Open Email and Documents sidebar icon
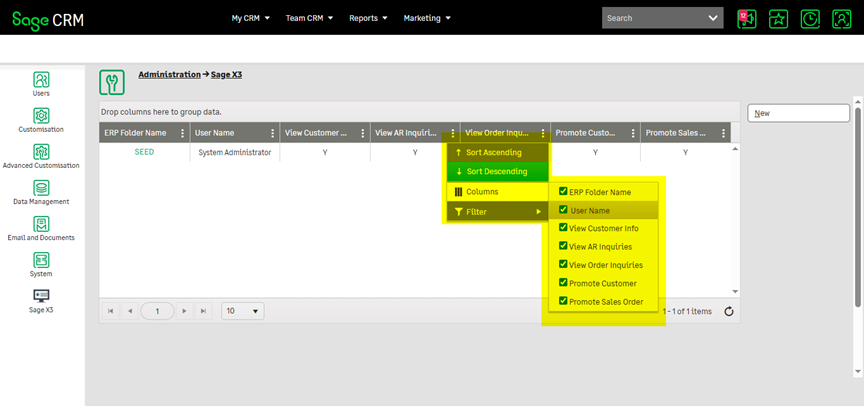Viewport: 864px width, 406px height. click(x=41, y=224)
